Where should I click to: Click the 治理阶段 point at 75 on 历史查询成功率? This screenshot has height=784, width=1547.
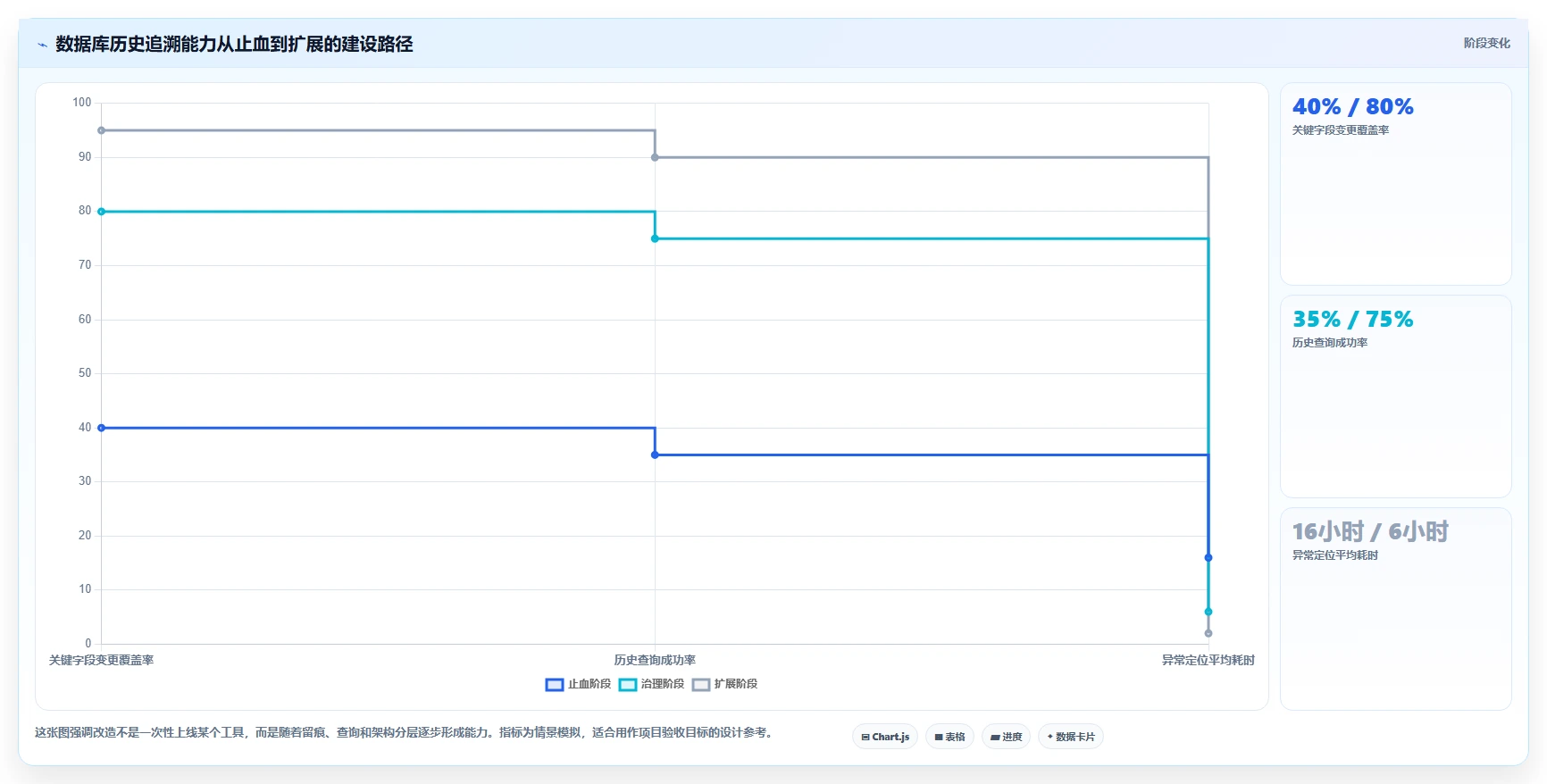(655, 238)
